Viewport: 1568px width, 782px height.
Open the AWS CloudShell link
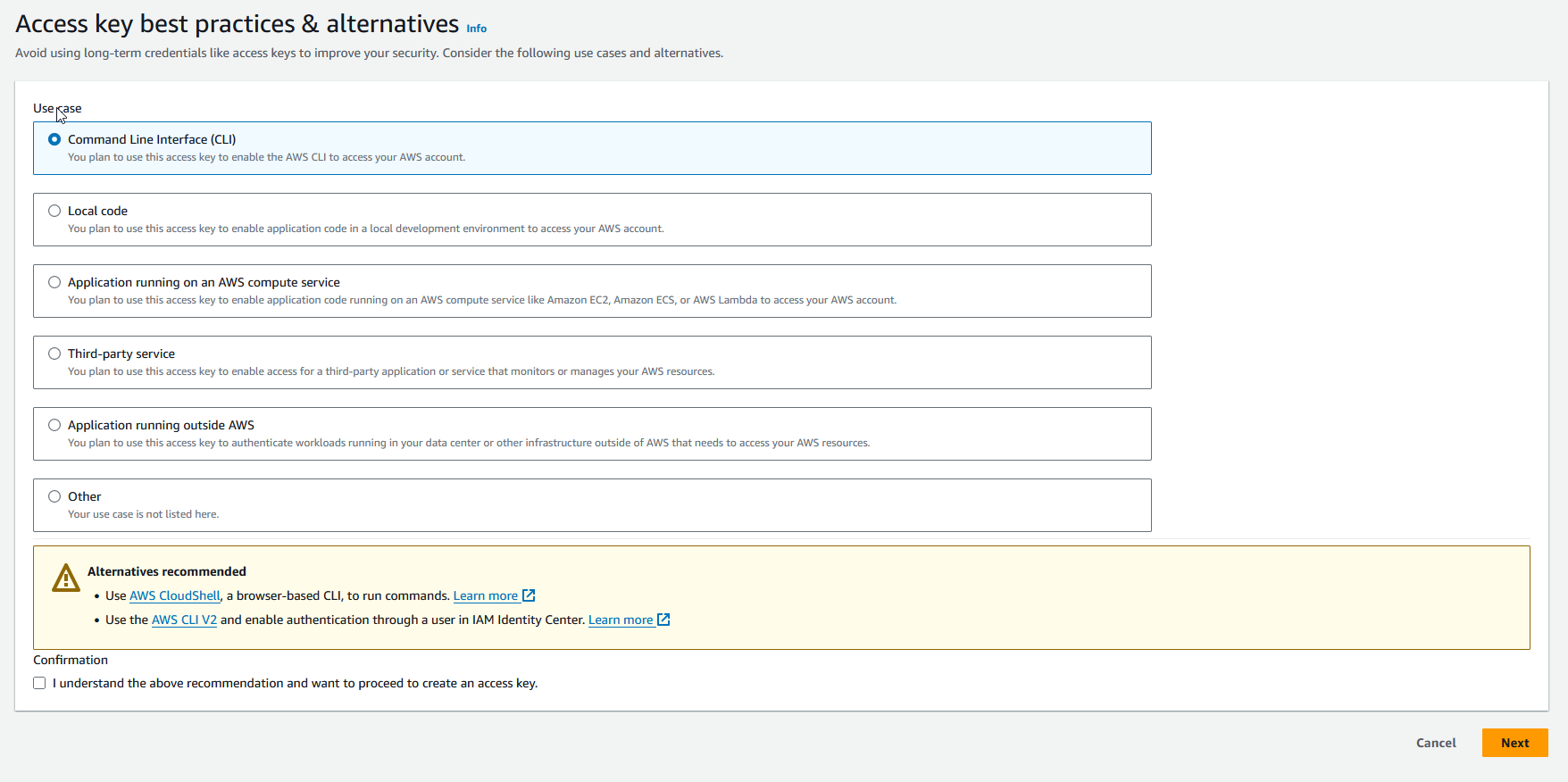click(175, 595)
